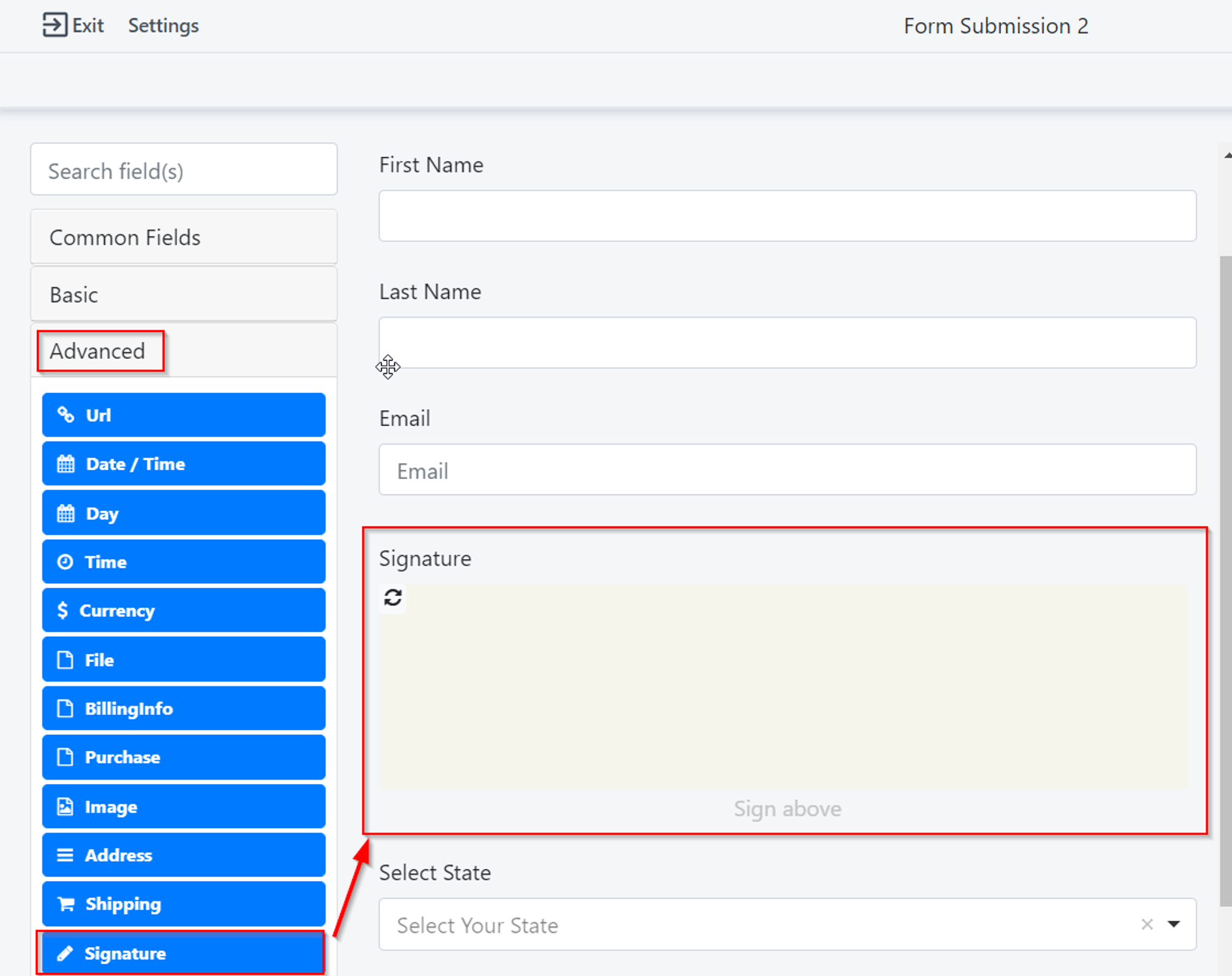The height and width of the screenshot is (976, 1232).
Task: Clear state selection with the X icon
Action: pos(1146,924)
